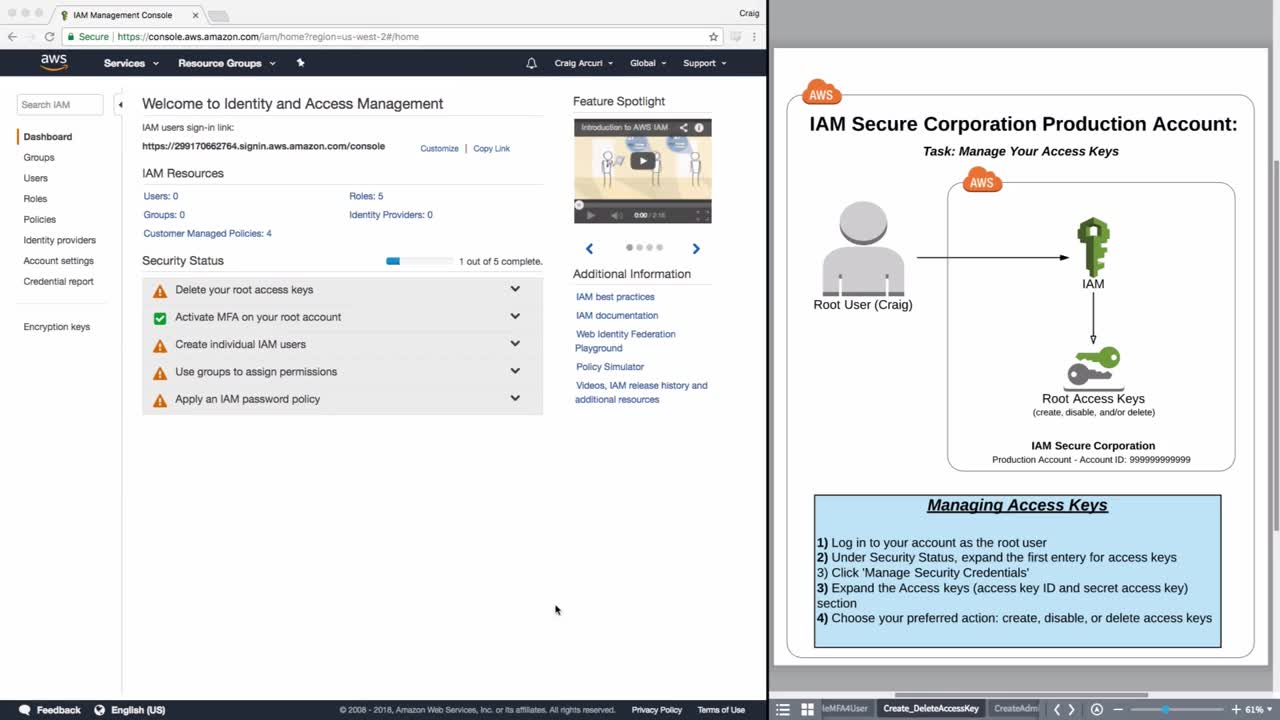
Task: Open the IAM best practices link
Action: [x=615, y=297]
